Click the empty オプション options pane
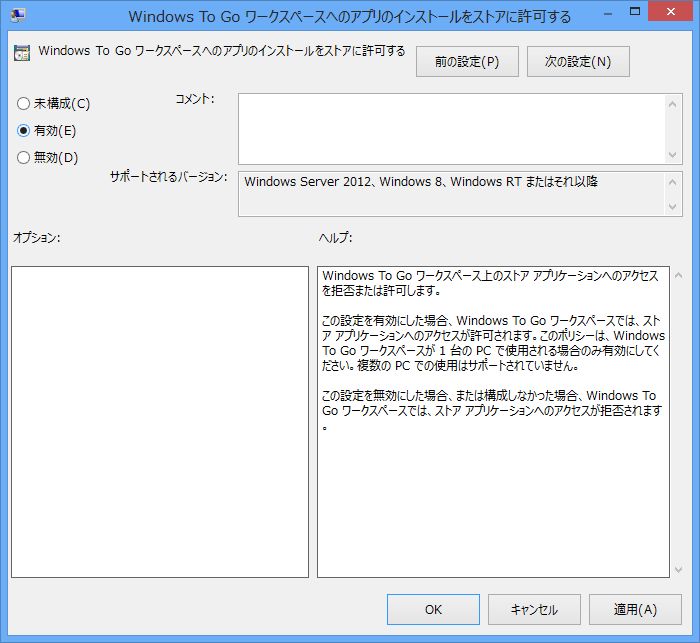 click(160, 422)
